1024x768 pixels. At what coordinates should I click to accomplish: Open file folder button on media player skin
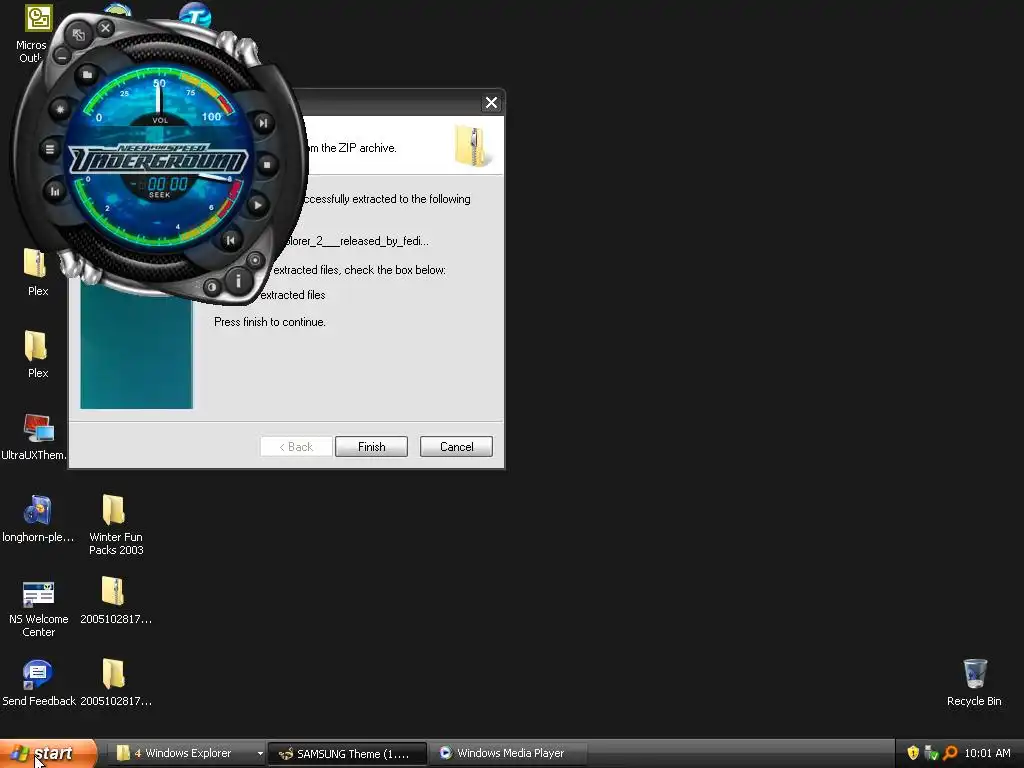pyautogui.click(x=87, y=74)
